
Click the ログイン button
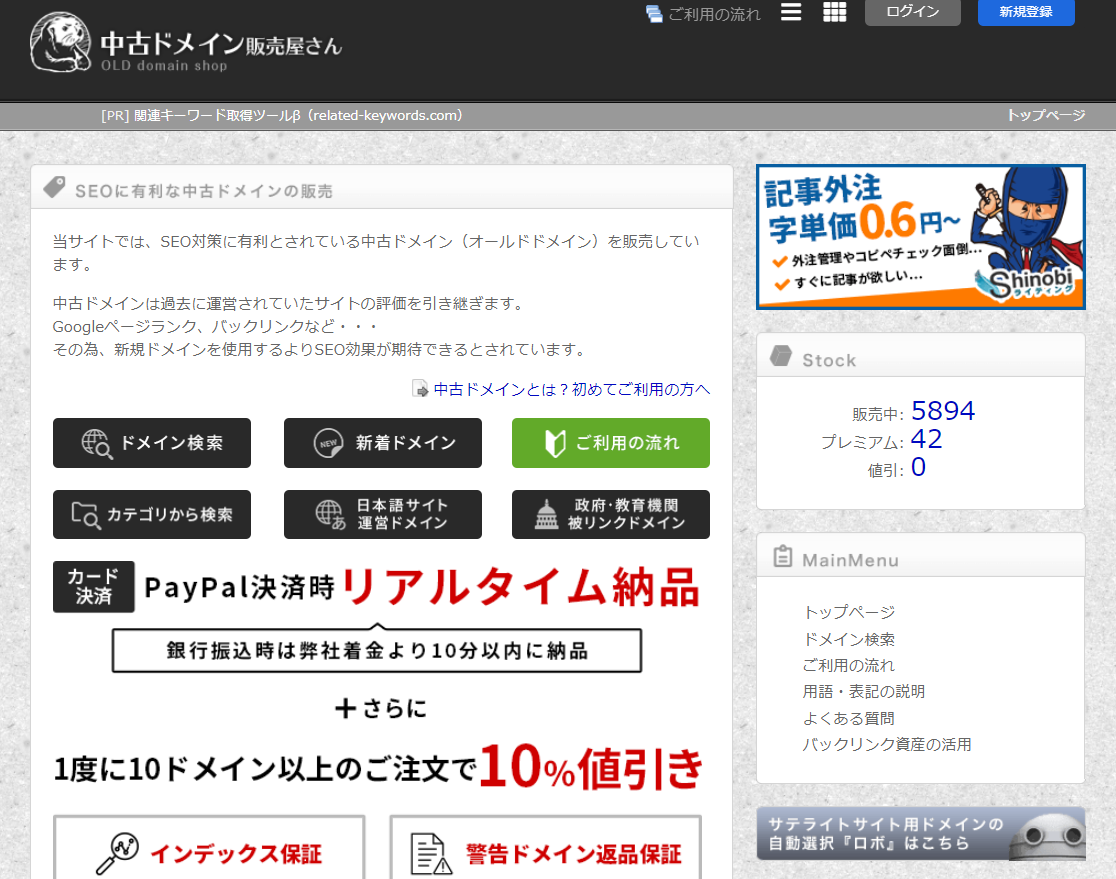pyautogui.click(x=912, y=12)
